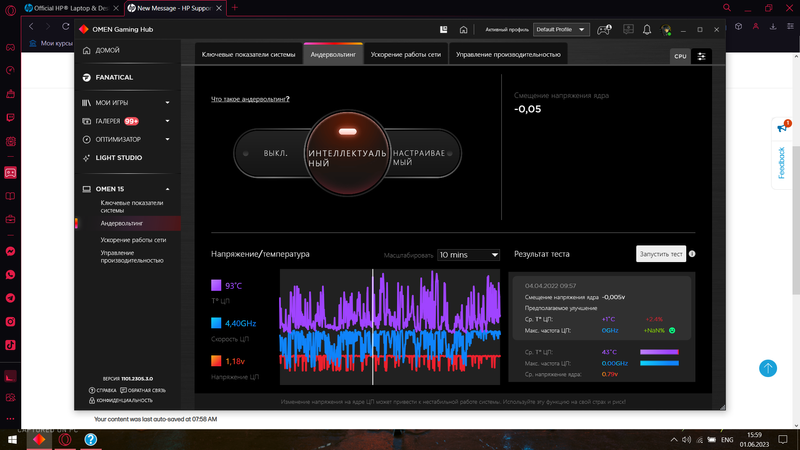Toggle the CPU view button
The width and height of the screenshot is (800, 450).
(680, 57)
